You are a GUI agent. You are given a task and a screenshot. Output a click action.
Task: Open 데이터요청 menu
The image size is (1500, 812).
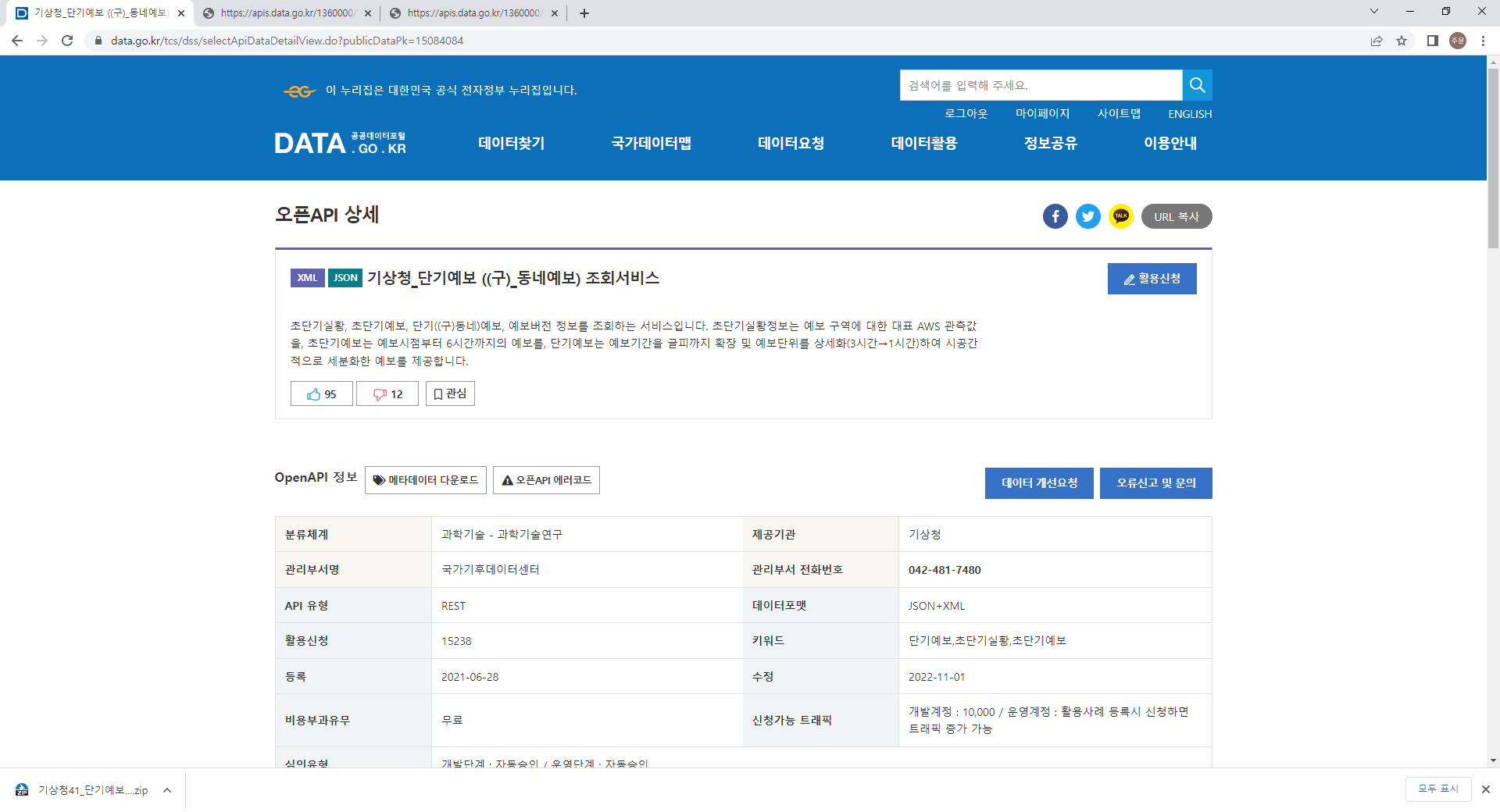click(791, 143)
